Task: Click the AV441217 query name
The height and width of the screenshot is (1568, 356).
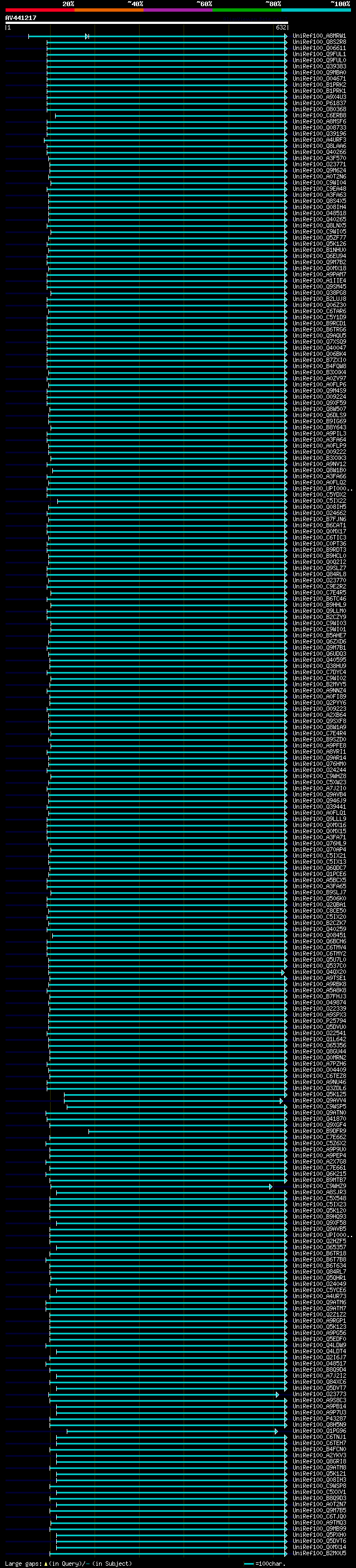Action: point(21,18)
